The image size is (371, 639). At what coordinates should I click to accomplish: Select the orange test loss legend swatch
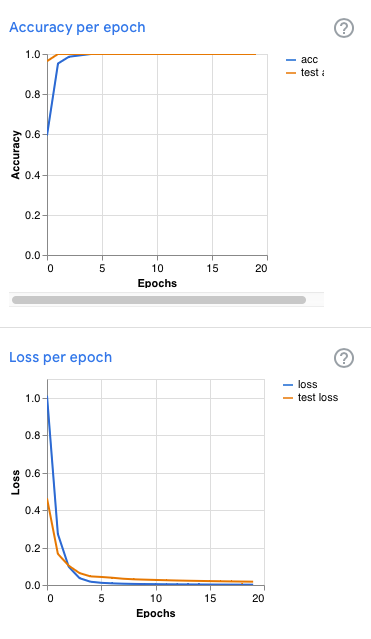pos(288,398)
